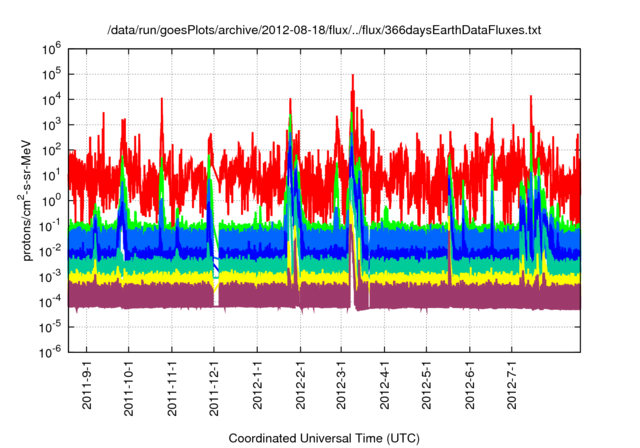Viewport: 640px width, 448px height.
Task: Select the 2012-3-1 date tick label
Action: (x=342, y=385)
